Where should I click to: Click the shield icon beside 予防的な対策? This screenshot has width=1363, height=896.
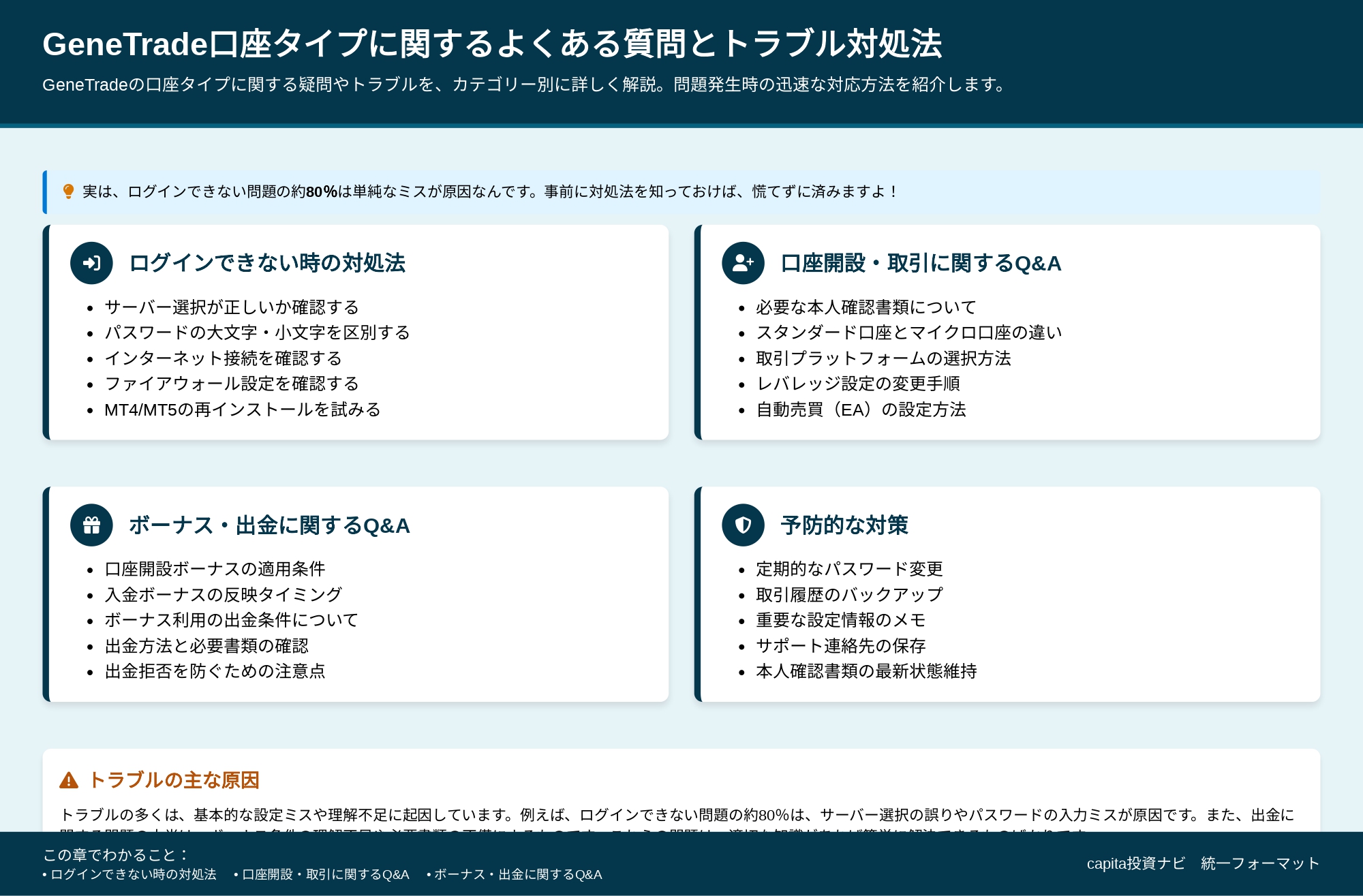coord(743,525)
